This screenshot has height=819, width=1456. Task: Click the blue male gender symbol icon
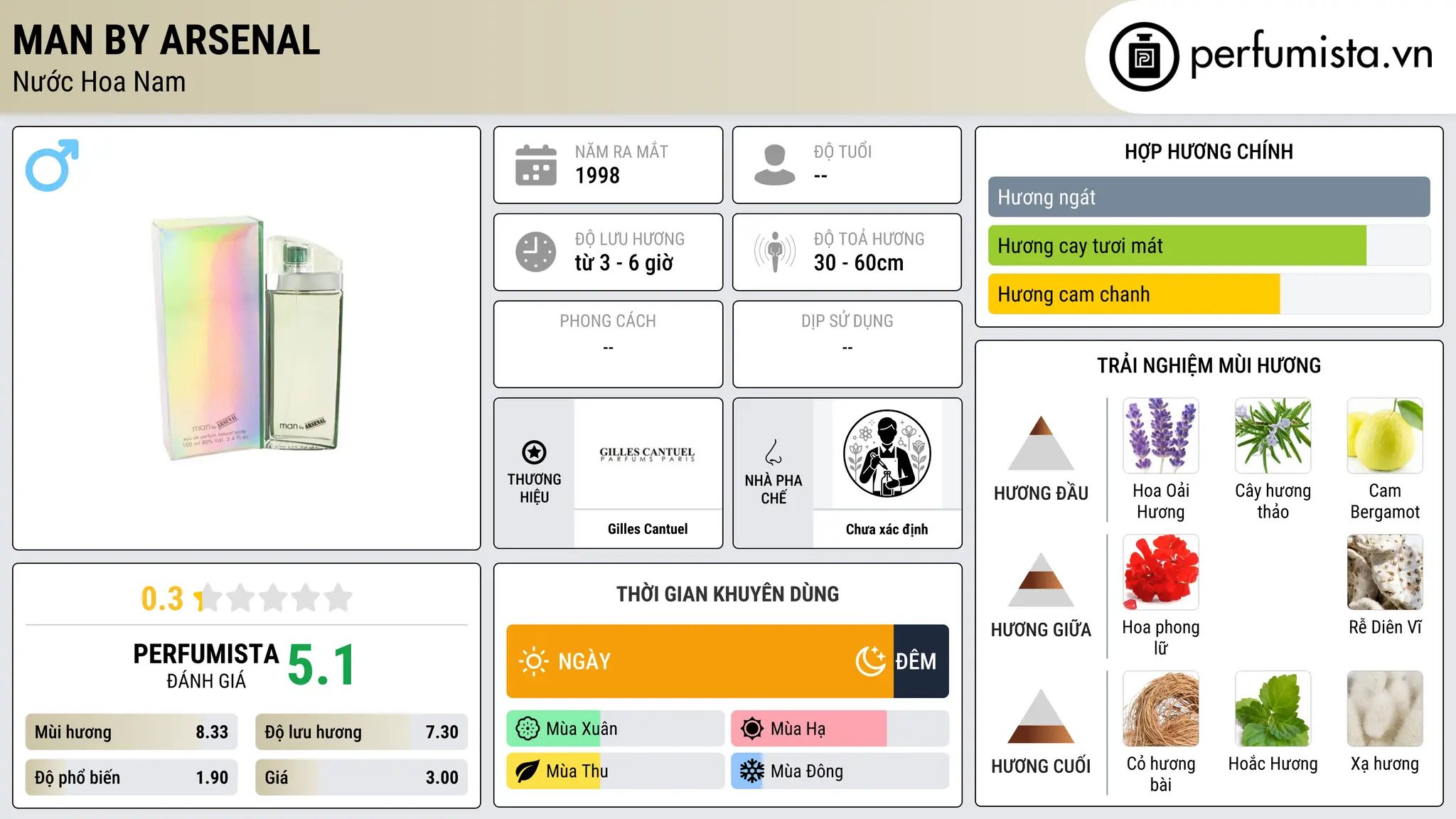[x=52, y=165]
